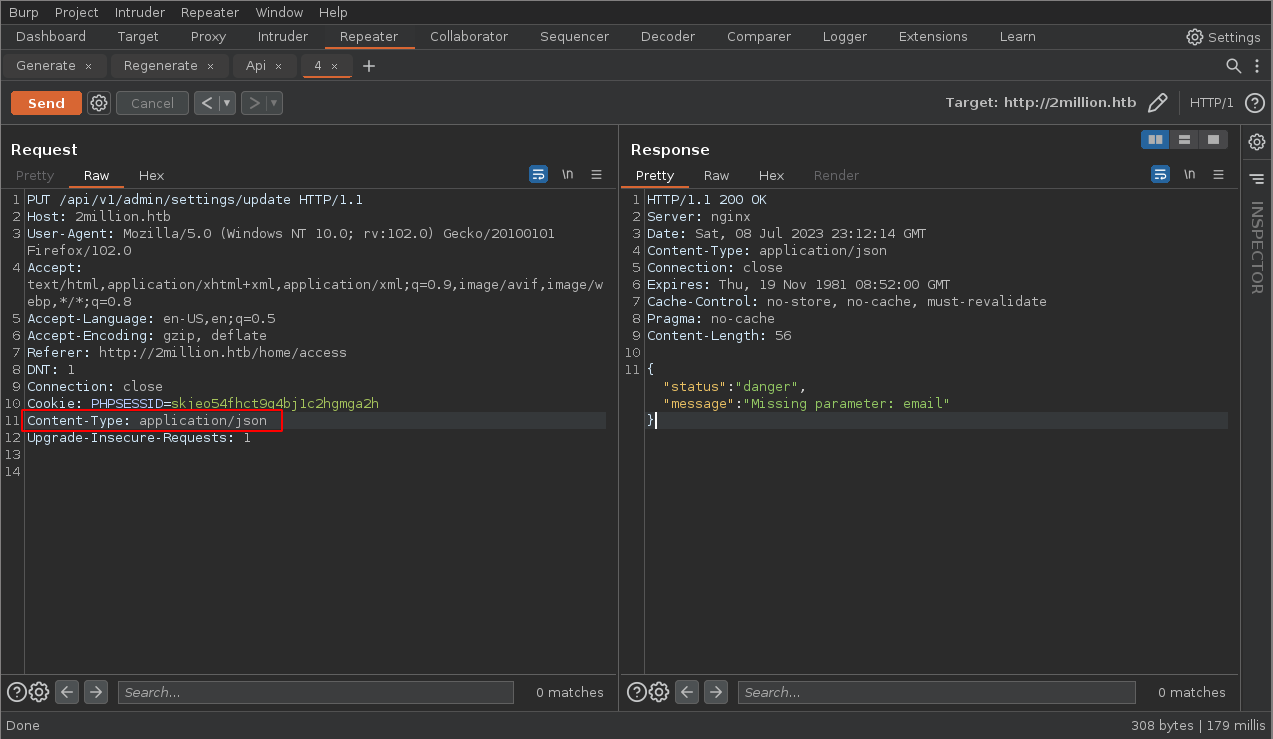
Task: Open the Extensions tab
Action: 933,36
